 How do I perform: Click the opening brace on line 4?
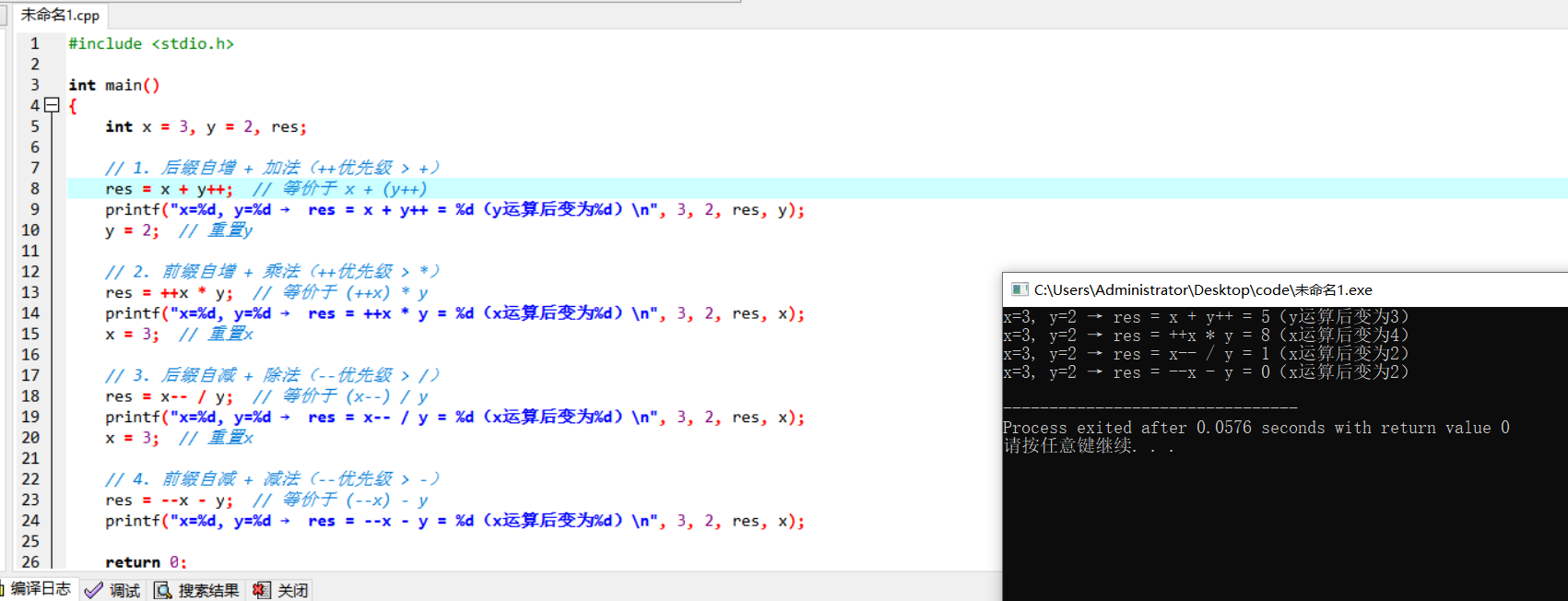point(73,106)
